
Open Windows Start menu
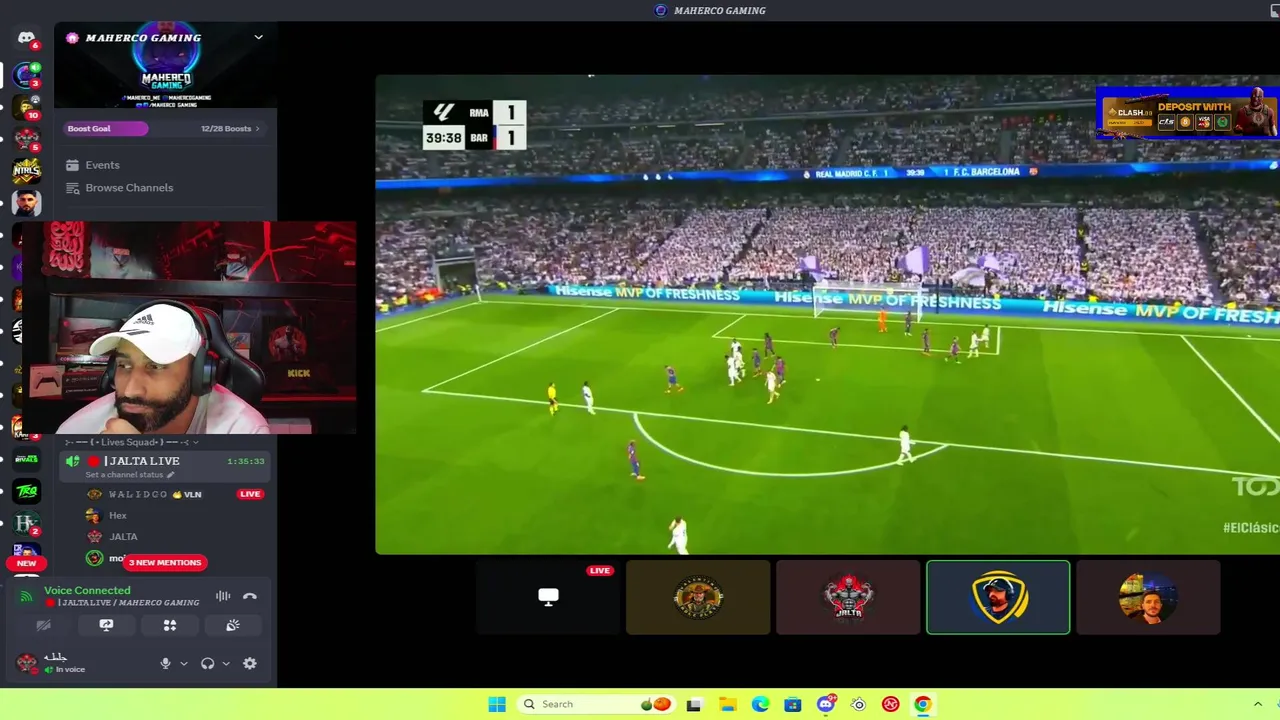[497, 704]
